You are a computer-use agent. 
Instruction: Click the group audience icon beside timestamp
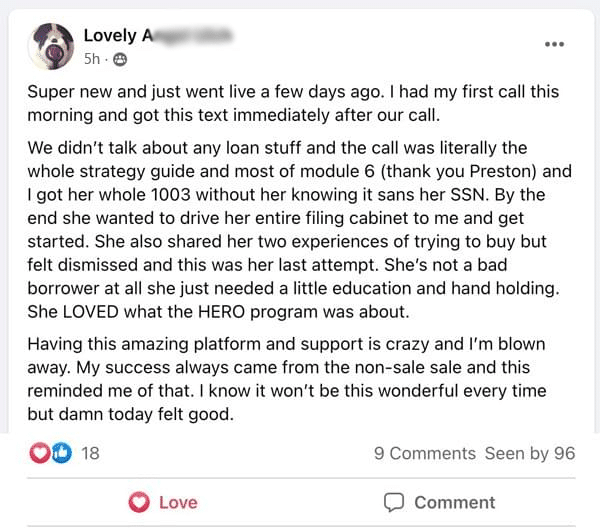click(120, 60)
